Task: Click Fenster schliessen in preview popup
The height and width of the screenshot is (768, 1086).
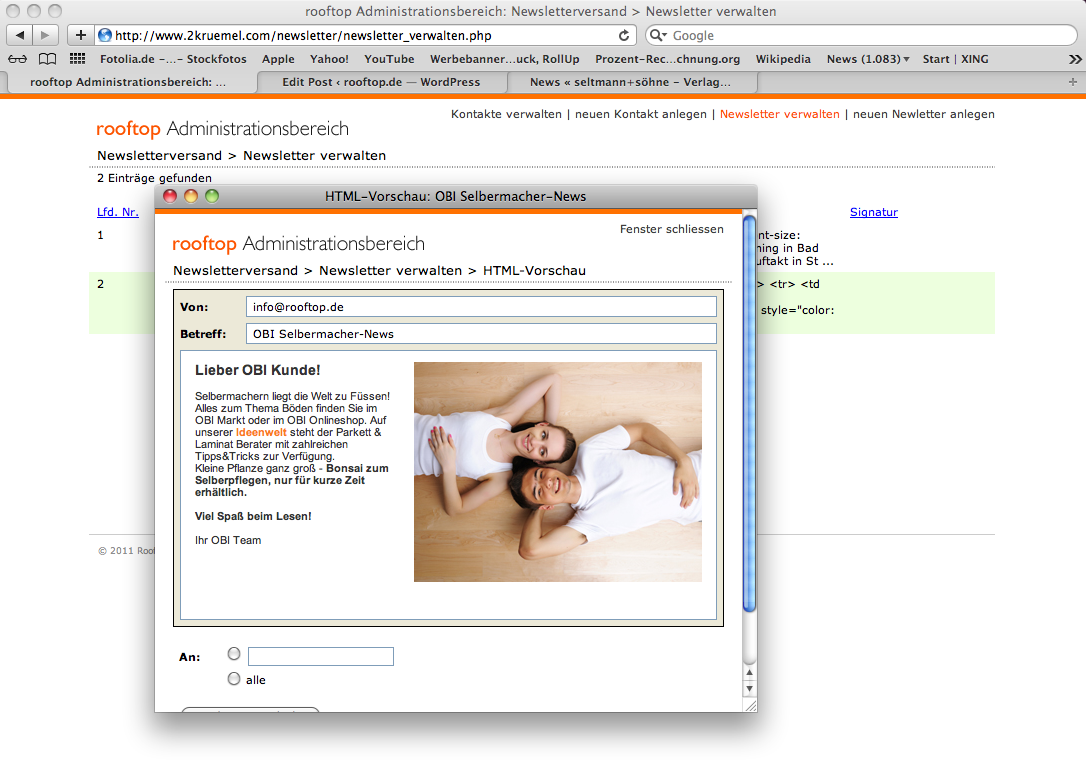Action: tap(671, 229)
